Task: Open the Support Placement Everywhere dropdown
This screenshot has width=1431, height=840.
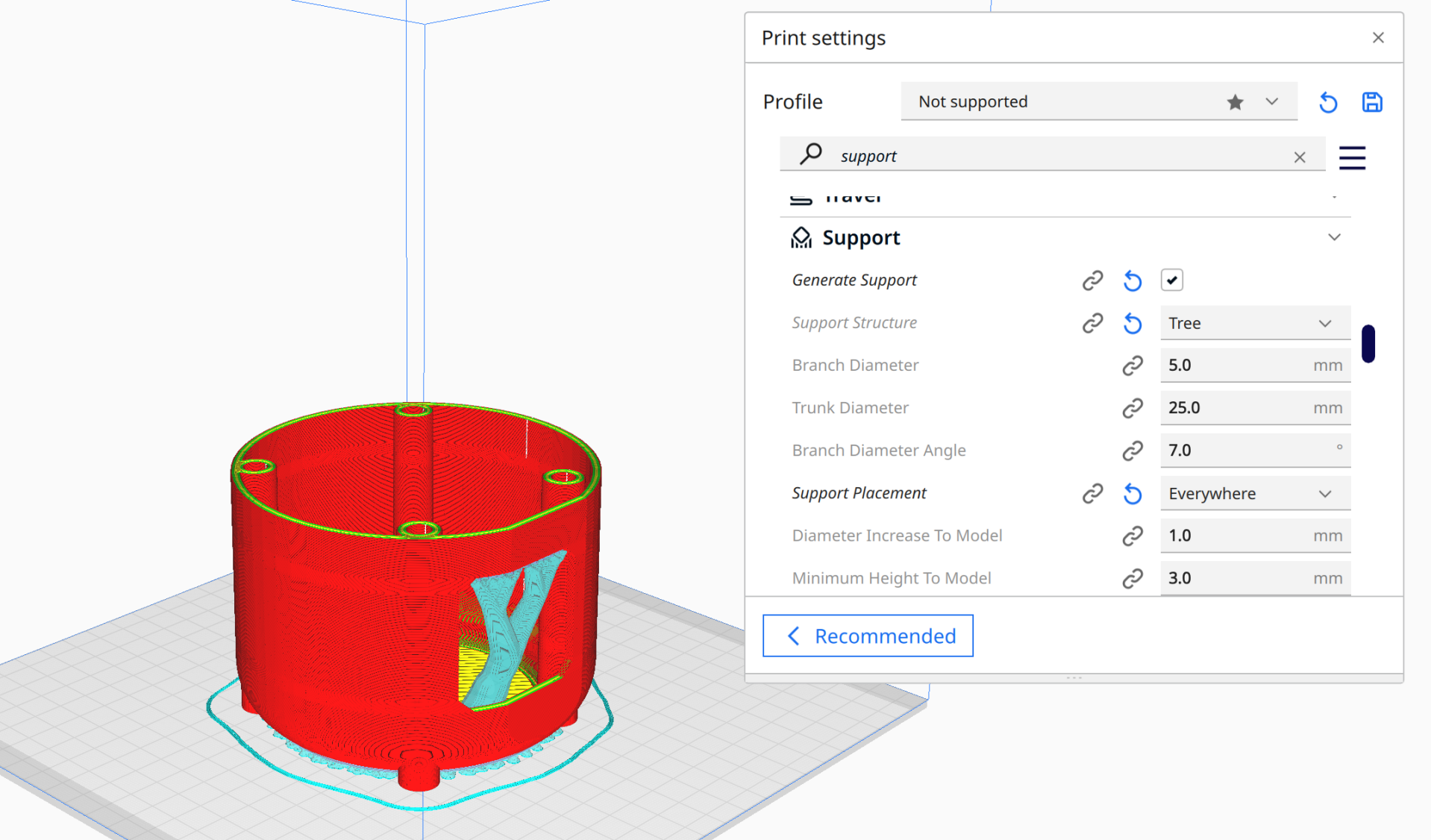Action: [1254, 494]
